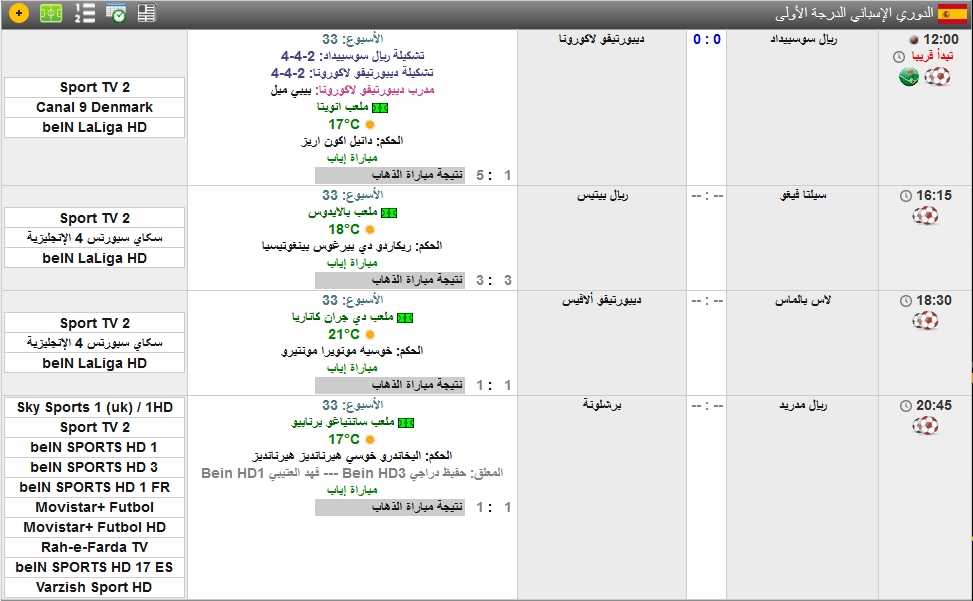Select Sport TV 2 channel for the 12:00 match
The height and width of the screenshot is (601, 973).
[x=94, y=87]
